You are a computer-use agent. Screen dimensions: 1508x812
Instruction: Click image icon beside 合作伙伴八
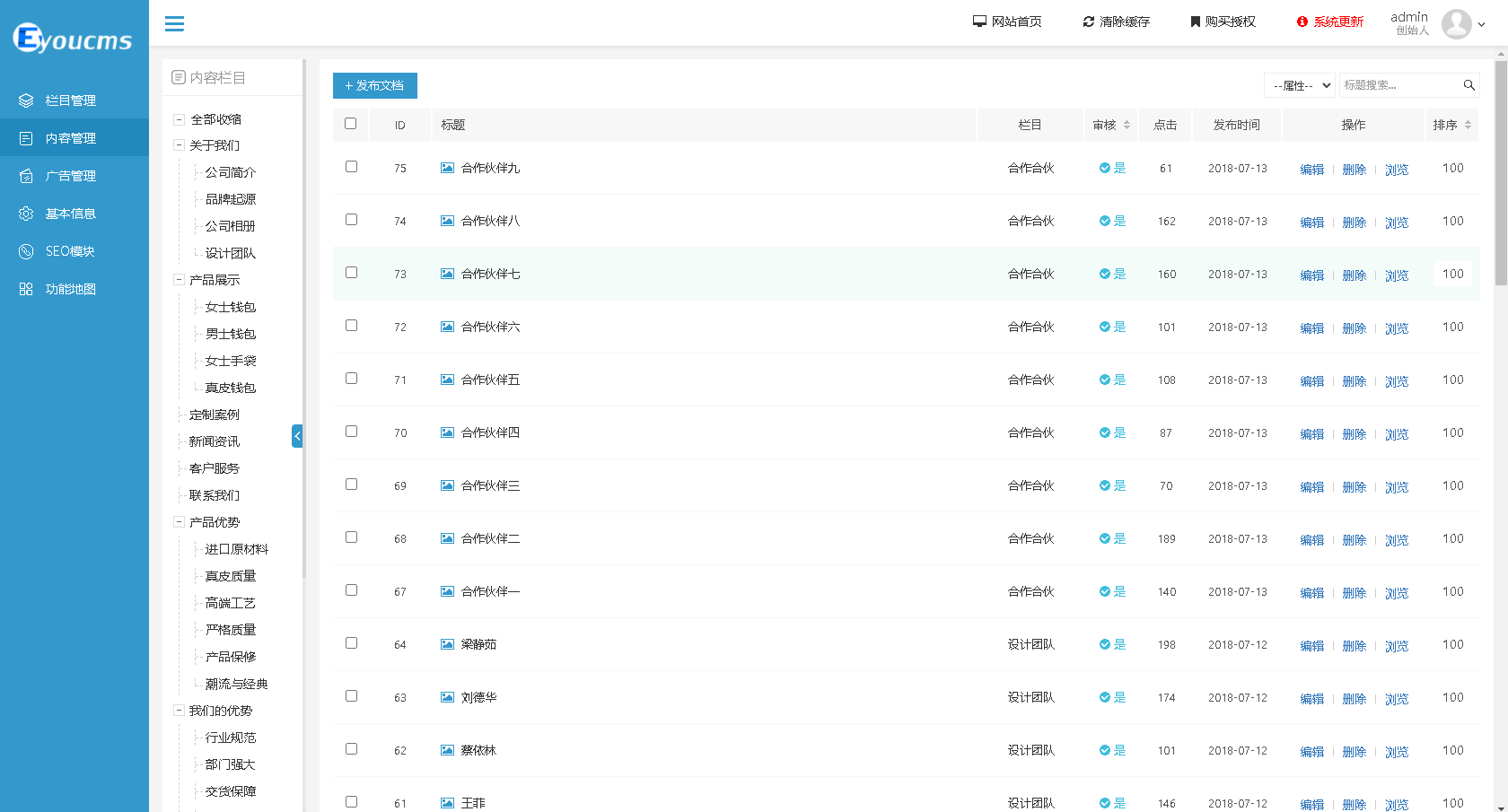(447, 221)
